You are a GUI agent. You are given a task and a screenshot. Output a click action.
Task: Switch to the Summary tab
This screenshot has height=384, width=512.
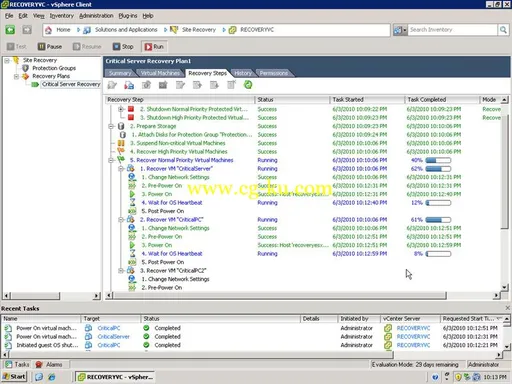120,73
